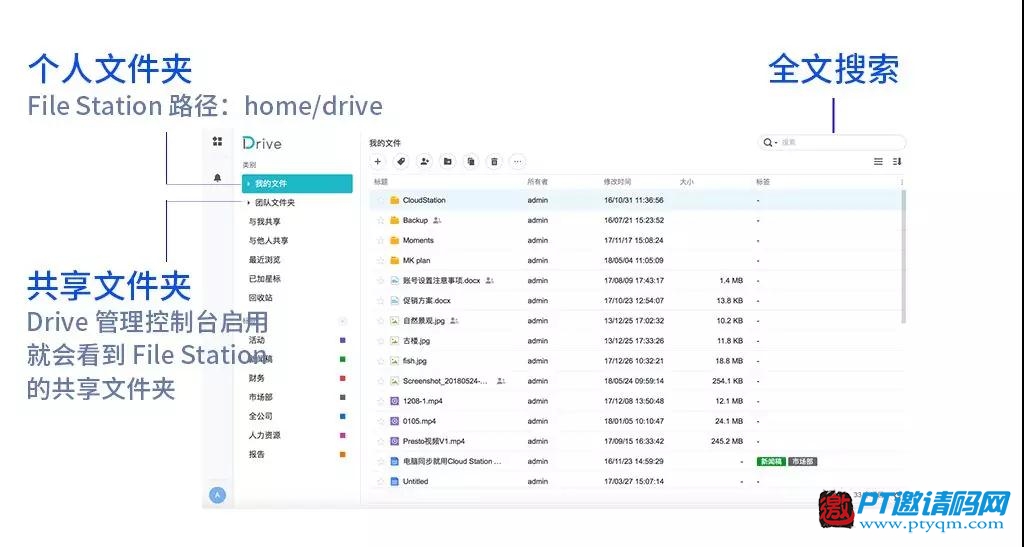Select the 市场部 label in sidebar
The height and width of the screenshot is (547, 1024).
pos(261,397)
